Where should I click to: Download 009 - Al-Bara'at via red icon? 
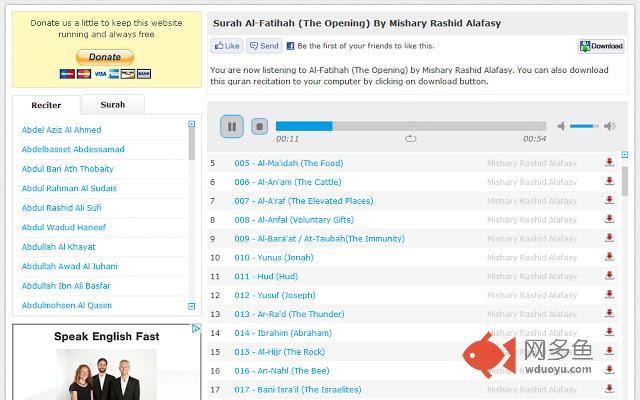(609, 238)
